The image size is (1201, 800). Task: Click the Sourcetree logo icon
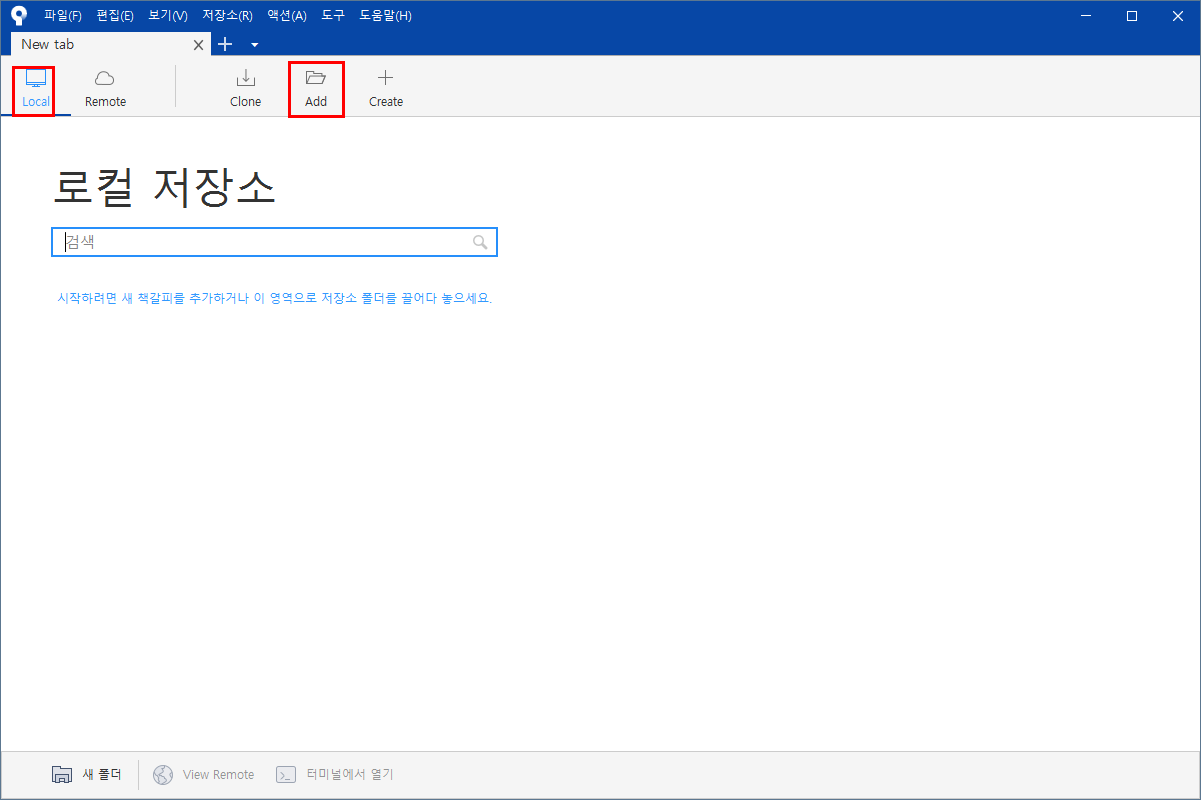[x=19, y=15]
